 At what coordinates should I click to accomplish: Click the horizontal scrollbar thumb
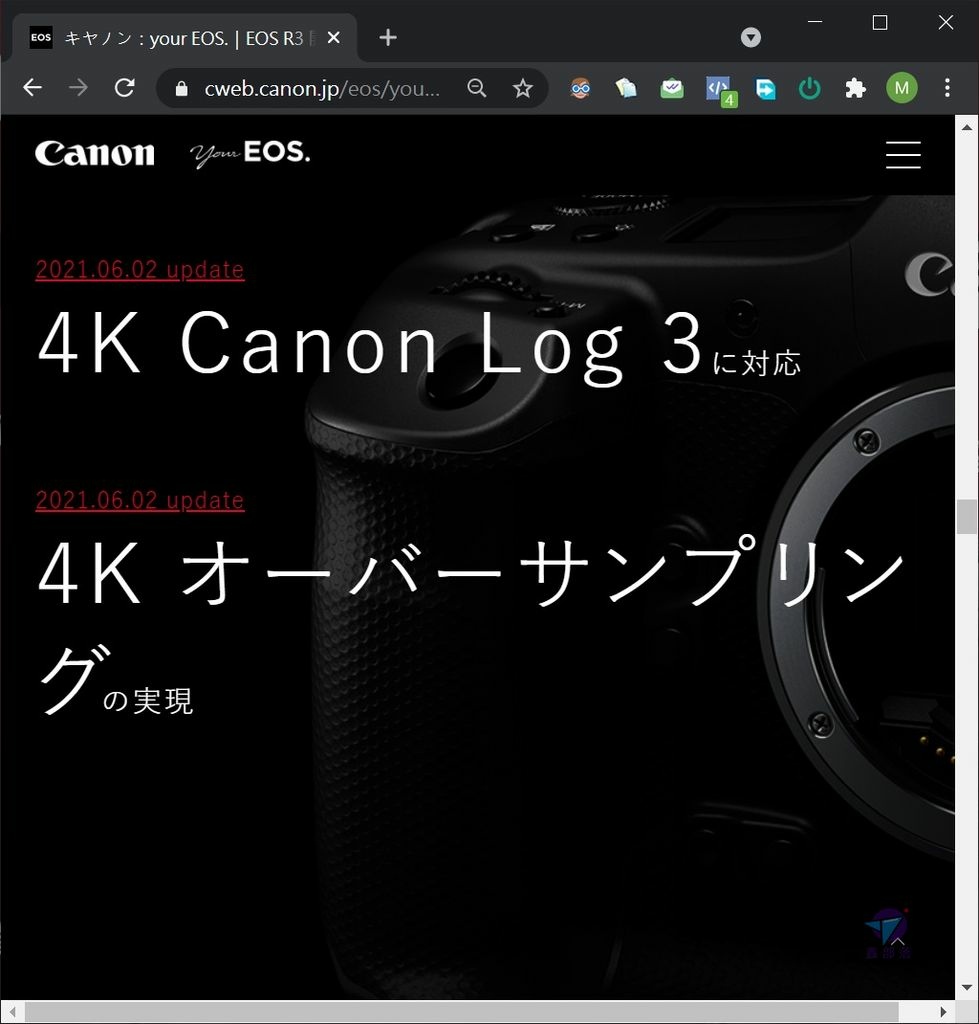[x=462, y=1012]
